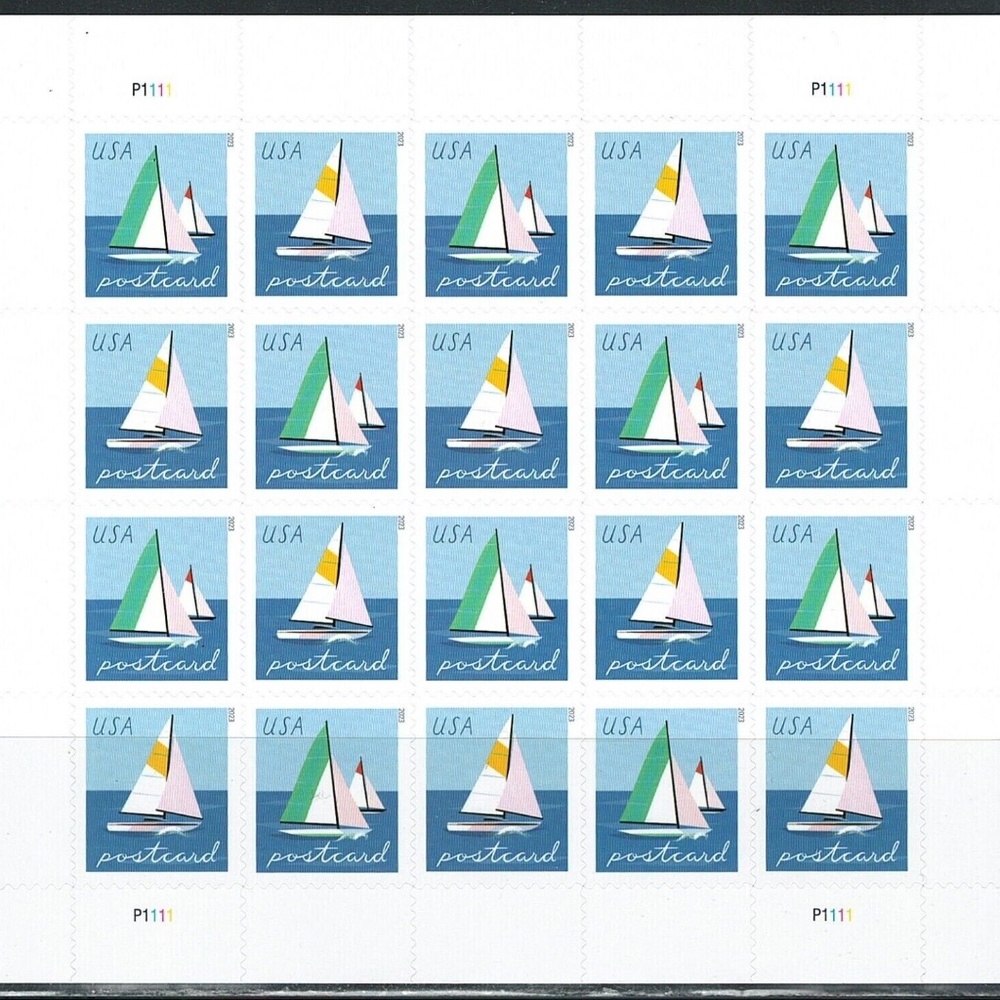Select the green-sail stamp, first row, first column
The width and height of the screenshot is (1000, 1000).
[x=156, y=215]
